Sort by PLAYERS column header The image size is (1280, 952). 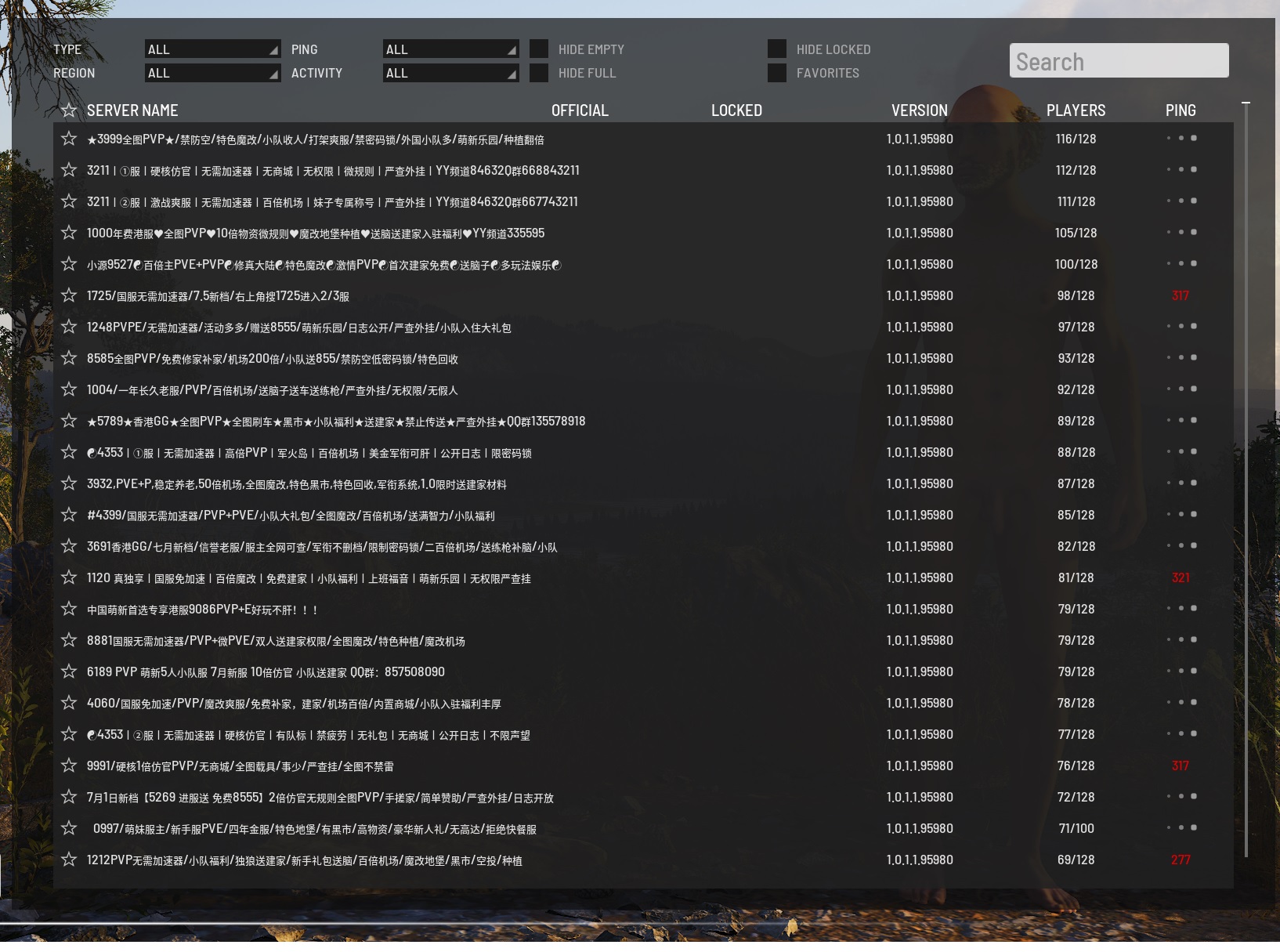click(1076, 110)
